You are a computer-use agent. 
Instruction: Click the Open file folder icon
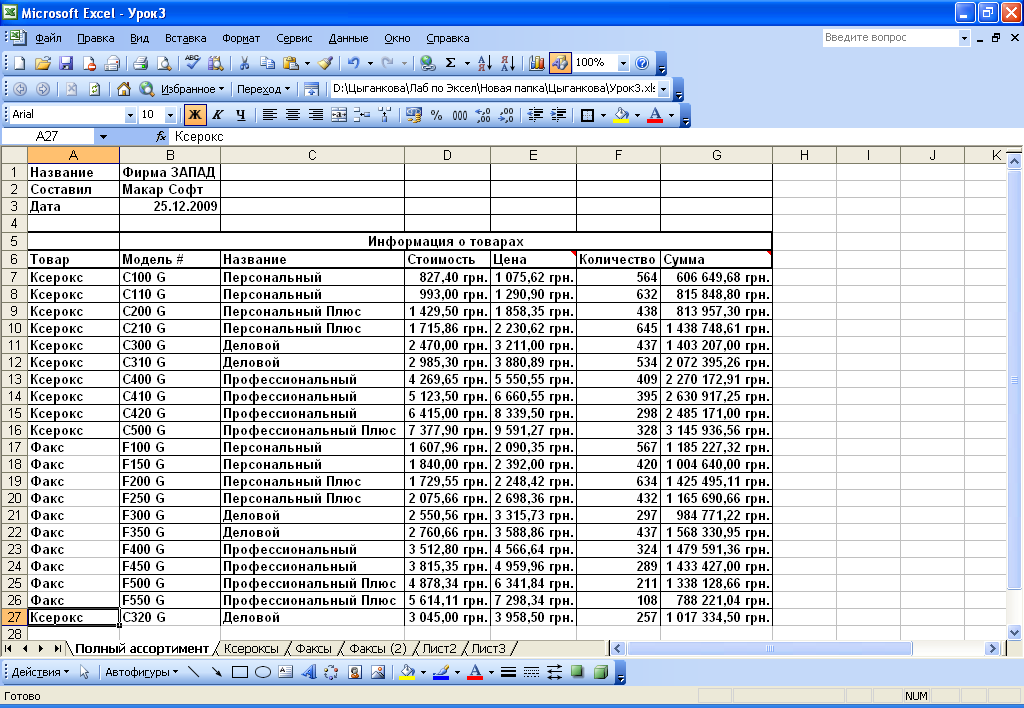pyautogui.click(x=43, y=63)
